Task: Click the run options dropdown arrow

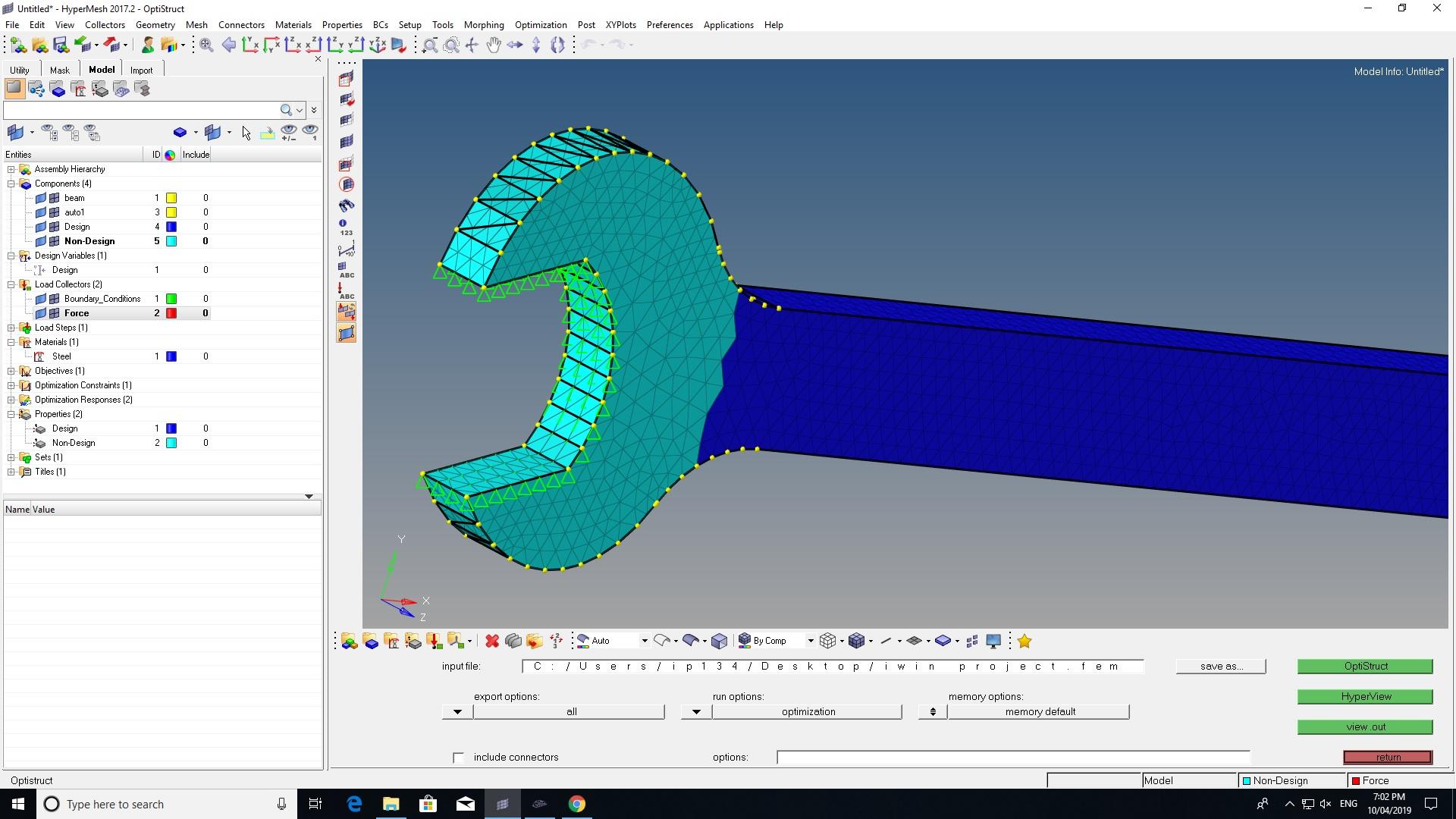Action: point(696,711)
